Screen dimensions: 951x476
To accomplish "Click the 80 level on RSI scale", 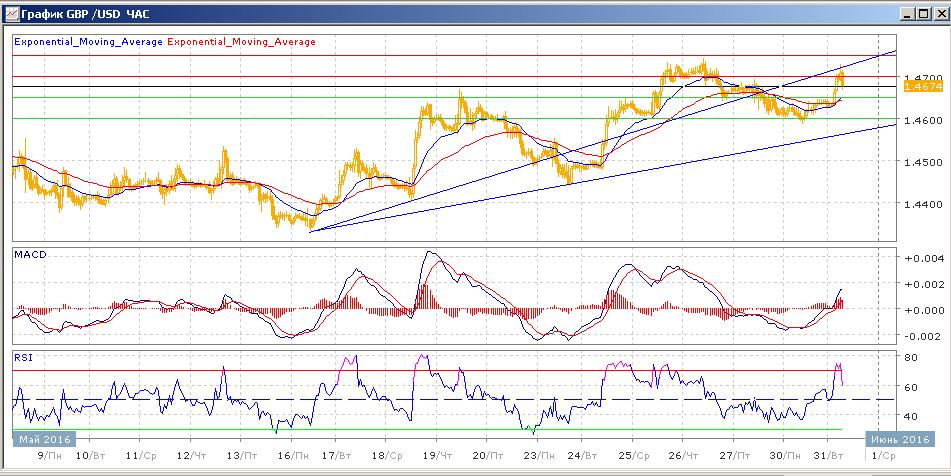I will (x=911, y=357).
